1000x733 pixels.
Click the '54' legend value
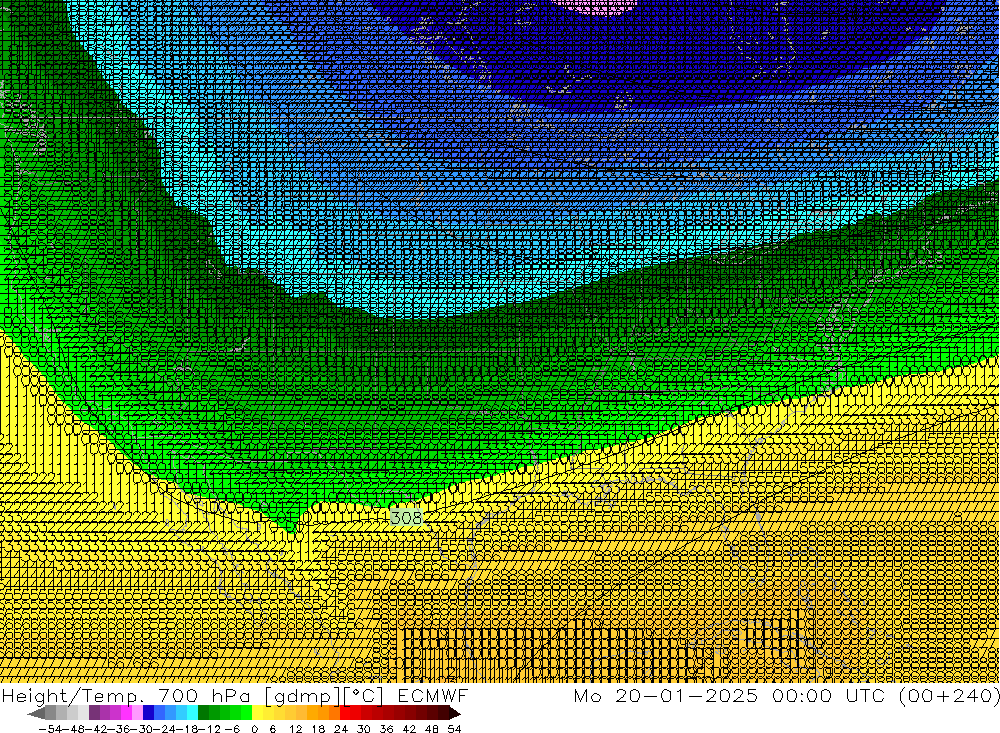click(455, 729)
